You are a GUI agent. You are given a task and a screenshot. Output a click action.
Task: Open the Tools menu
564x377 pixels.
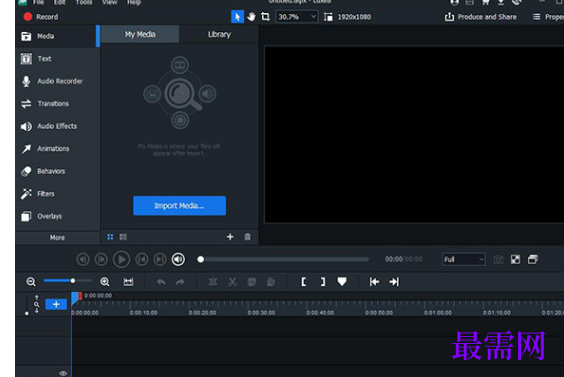click(84, 3)
